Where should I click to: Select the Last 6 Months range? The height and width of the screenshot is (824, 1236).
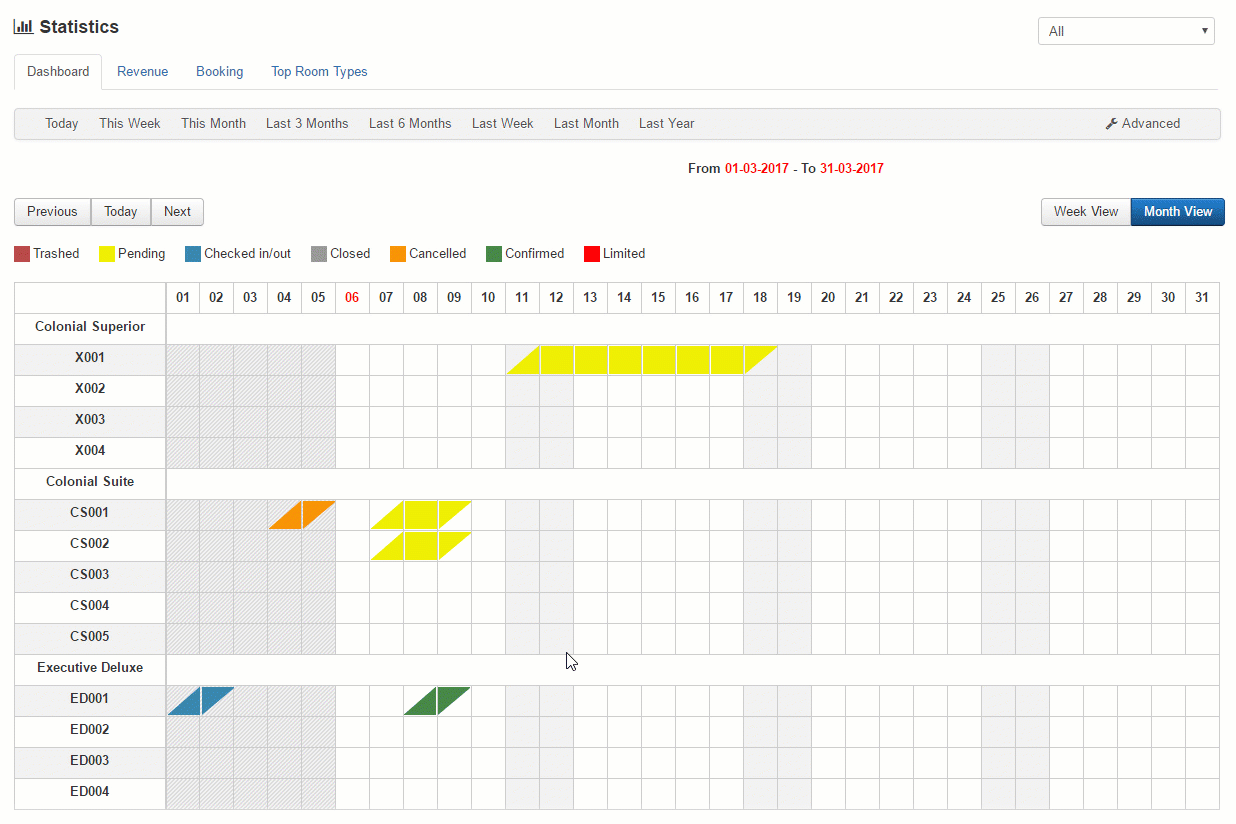click(x=410, y=124)
